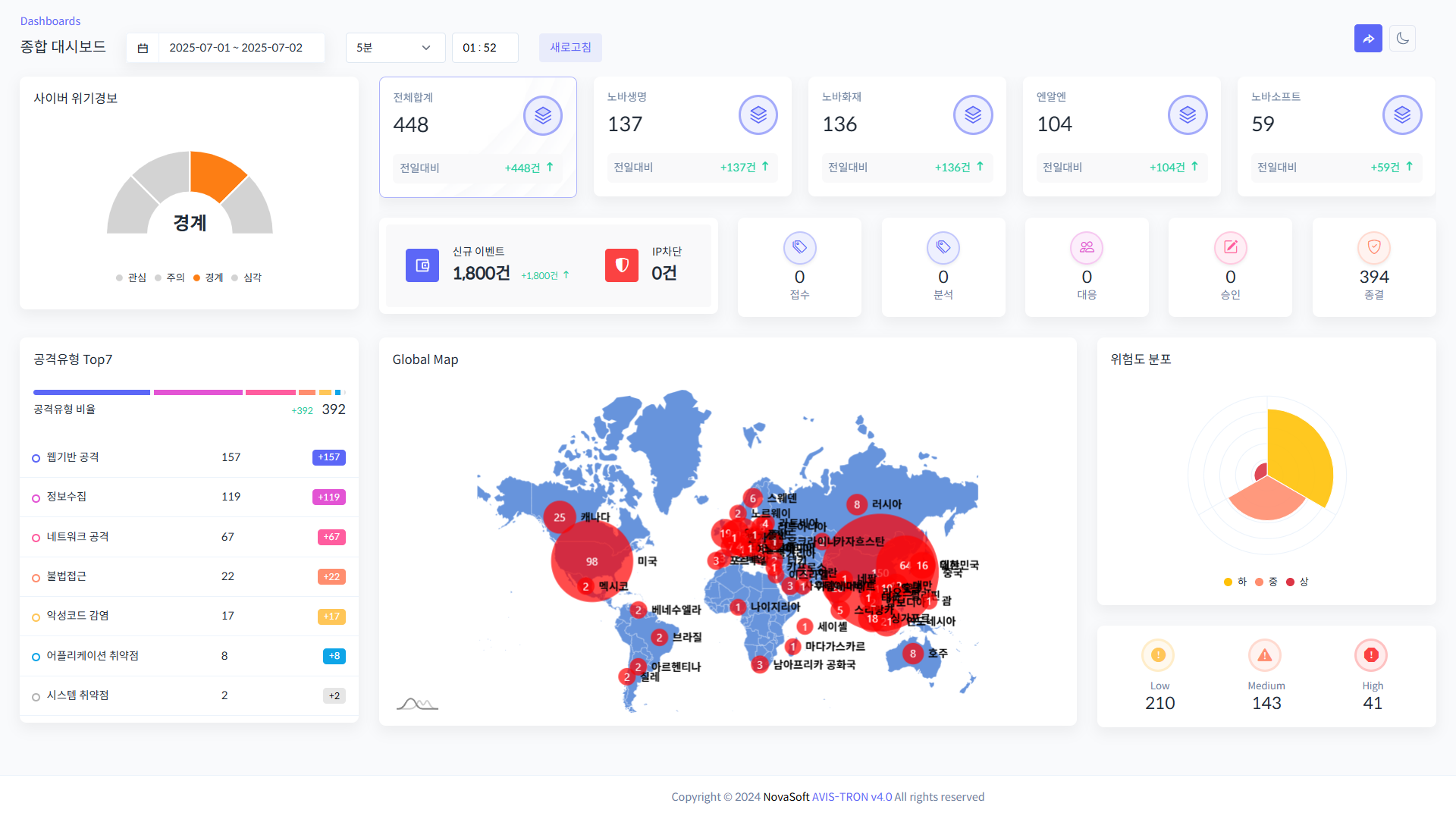This screenshot has height=819, width=1456.
Task: Select the 노바생명 summary card
Action: pyautogui.click(x=692, y=136)
